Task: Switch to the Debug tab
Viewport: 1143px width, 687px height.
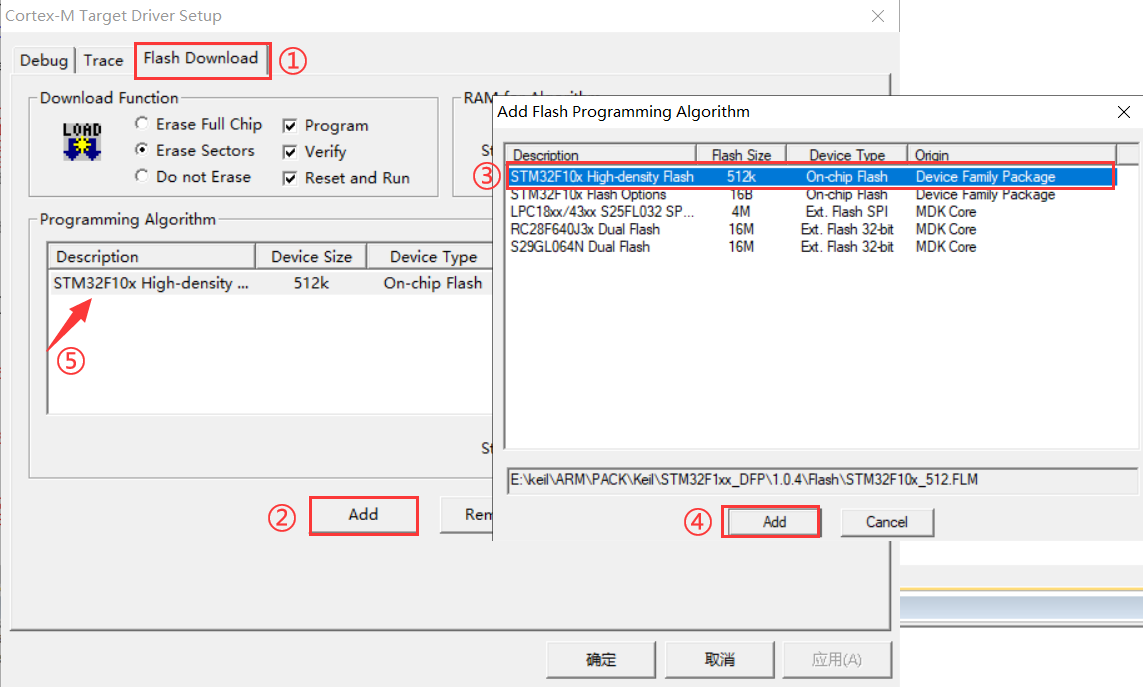Action: pos(44,60)
